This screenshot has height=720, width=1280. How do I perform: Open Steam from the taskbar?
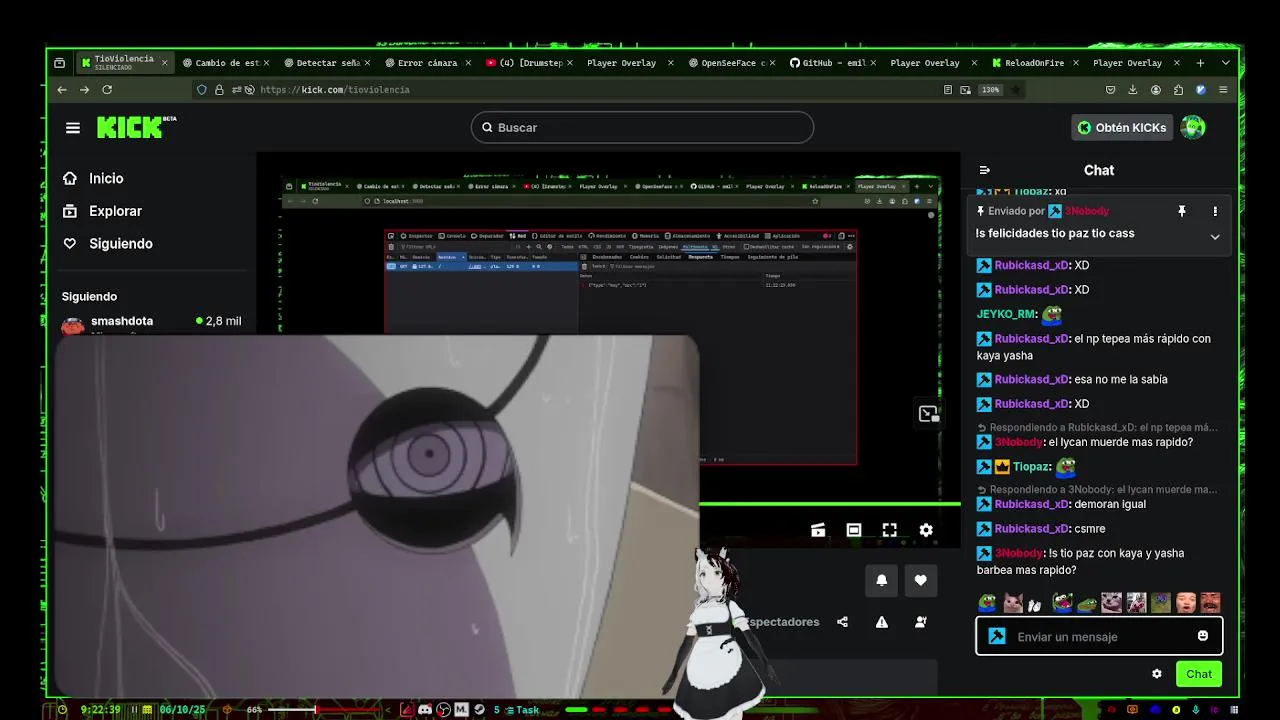tap(479, 710)
